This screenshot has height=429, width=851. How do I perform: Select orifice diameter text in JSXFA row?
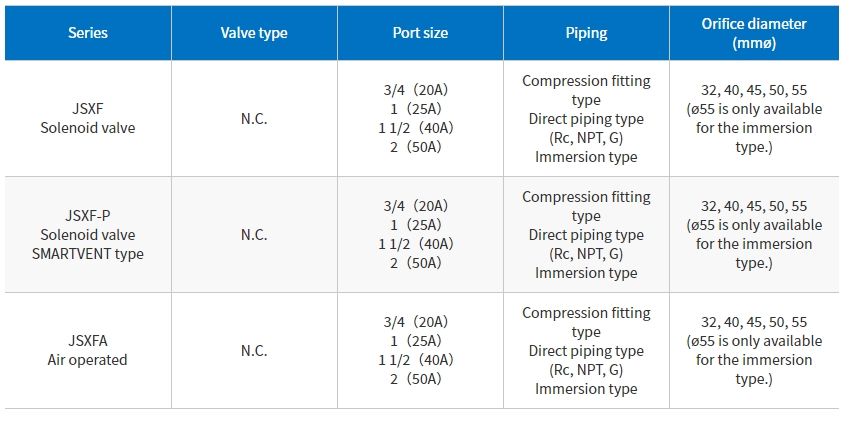pyautogui.click(x=754, y=350)
